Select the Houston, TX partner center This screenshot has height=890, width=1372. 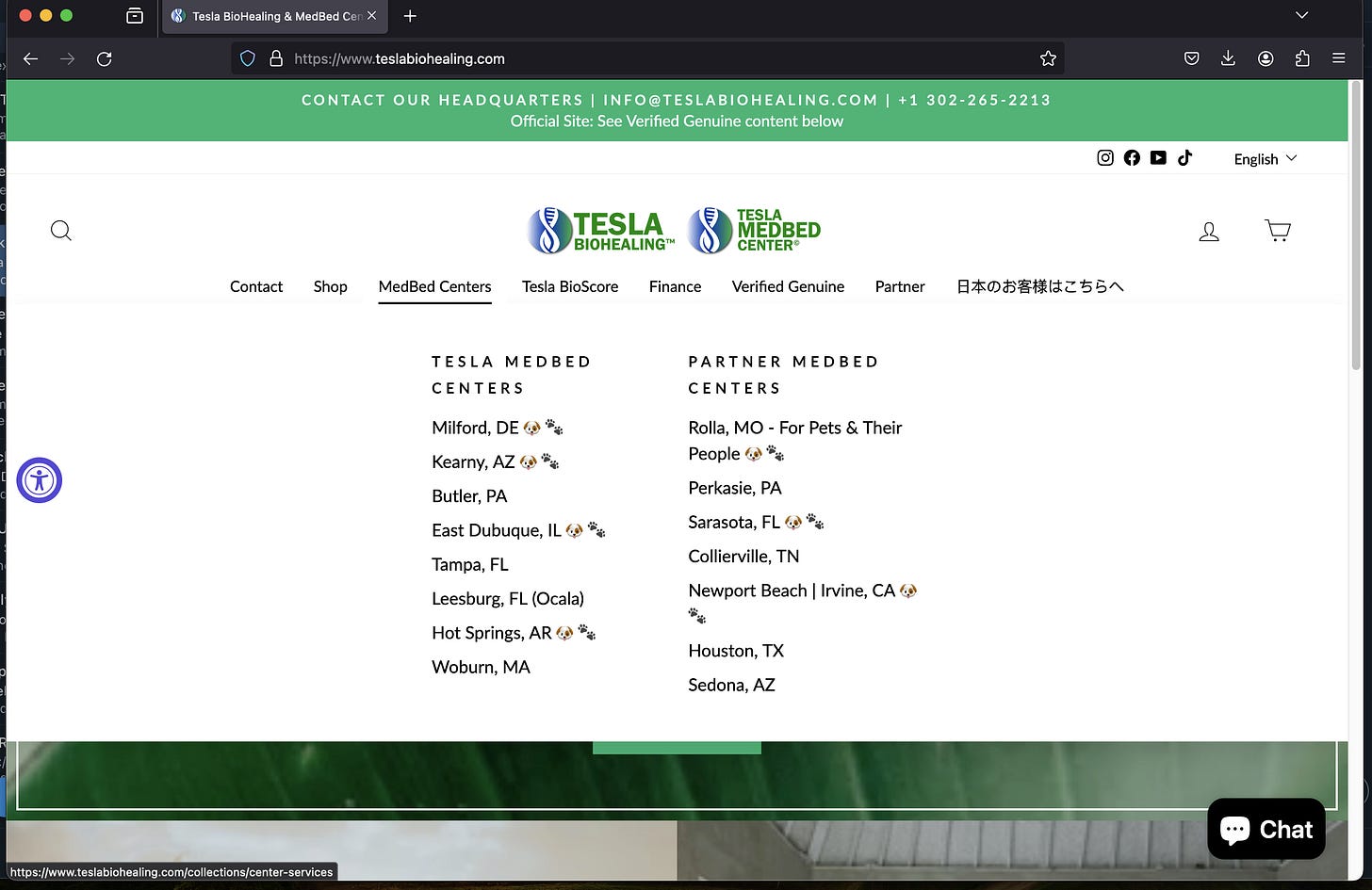click(736, 651)
